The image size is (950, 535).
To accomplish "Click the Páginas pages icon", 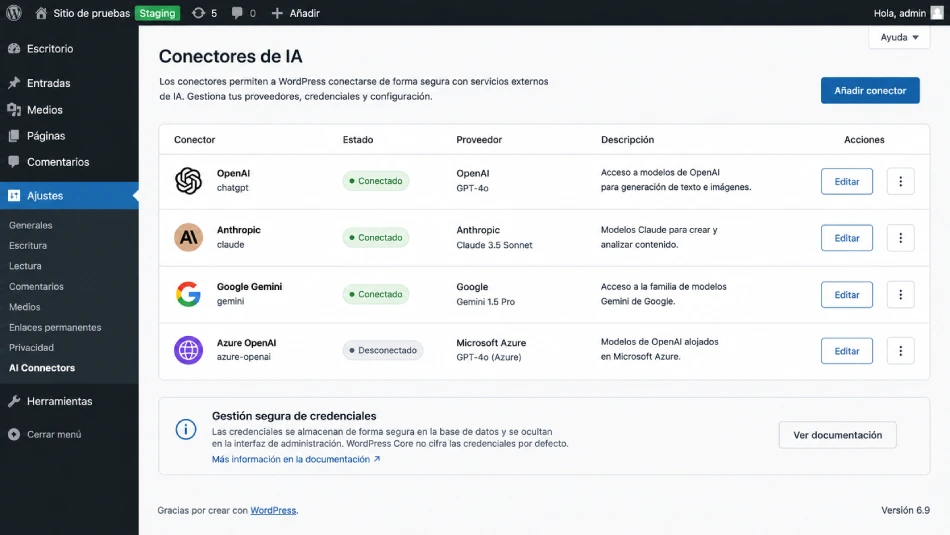I will [x=14, y=136].
